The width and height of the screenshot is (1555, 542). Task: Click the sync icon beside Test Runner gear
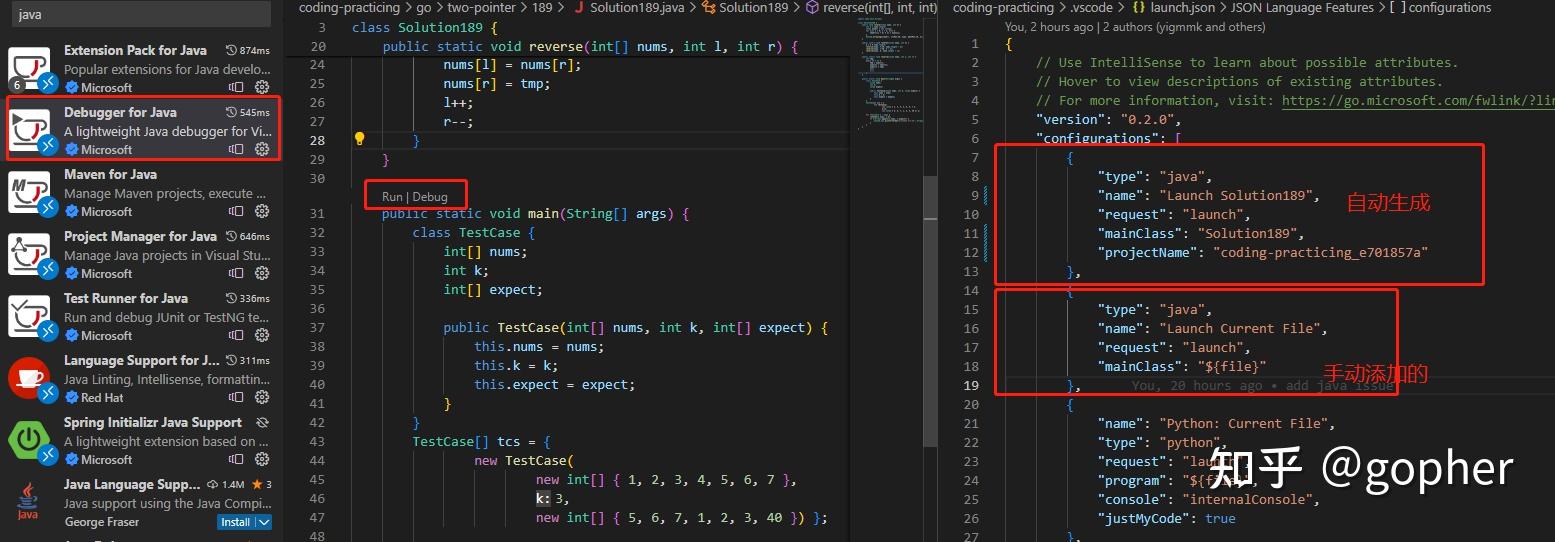(x=236, y=336)
